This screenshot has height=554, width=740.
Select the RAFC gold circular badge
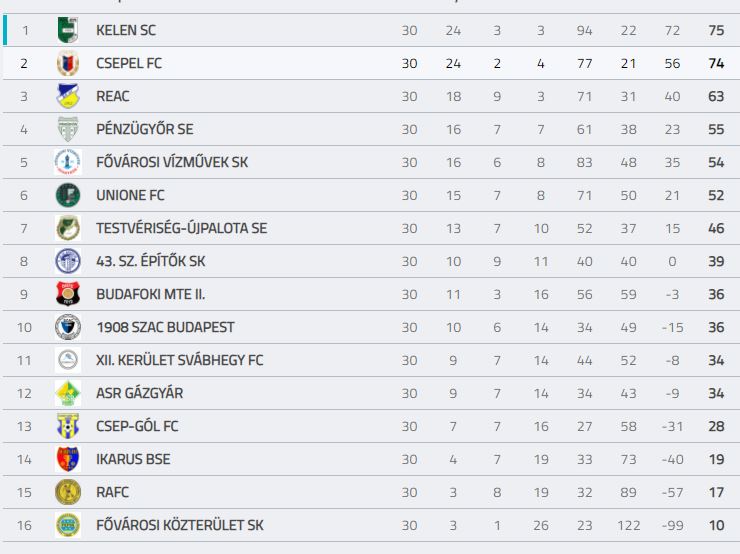click(68, 492)
